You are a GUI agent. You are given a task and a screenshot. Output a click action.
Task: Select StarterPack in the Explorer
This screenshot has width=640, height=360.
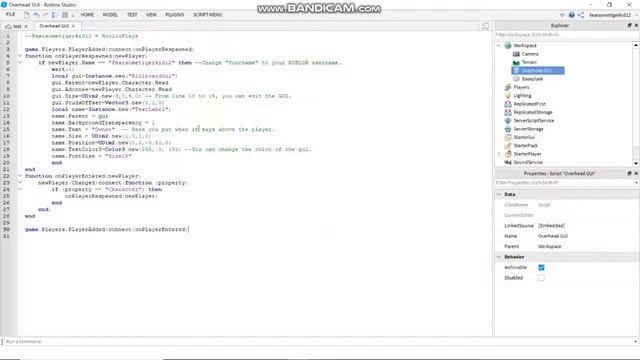click(x=525, y=146)
